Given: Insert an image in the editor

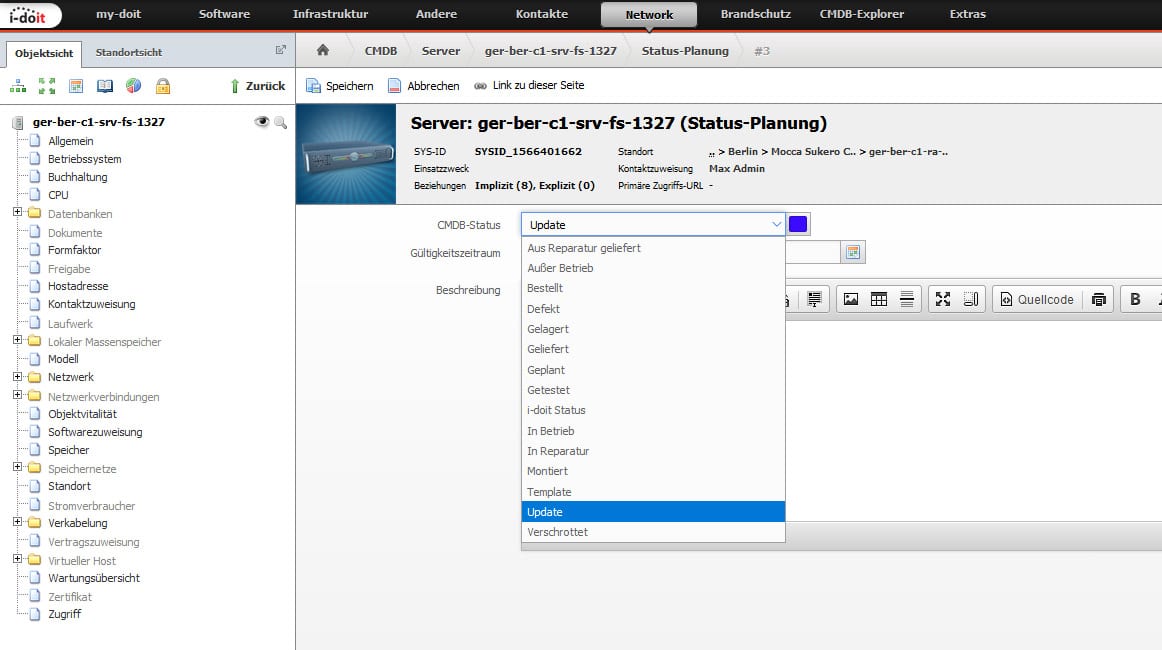Looking at the screenshot, I should 851,299.
